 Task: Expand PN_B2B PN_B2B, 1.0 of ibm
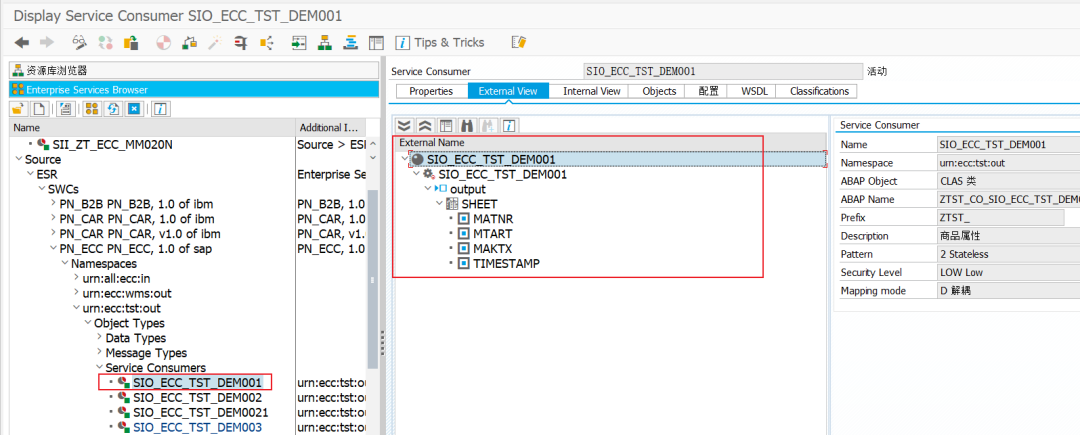point(53,204)
